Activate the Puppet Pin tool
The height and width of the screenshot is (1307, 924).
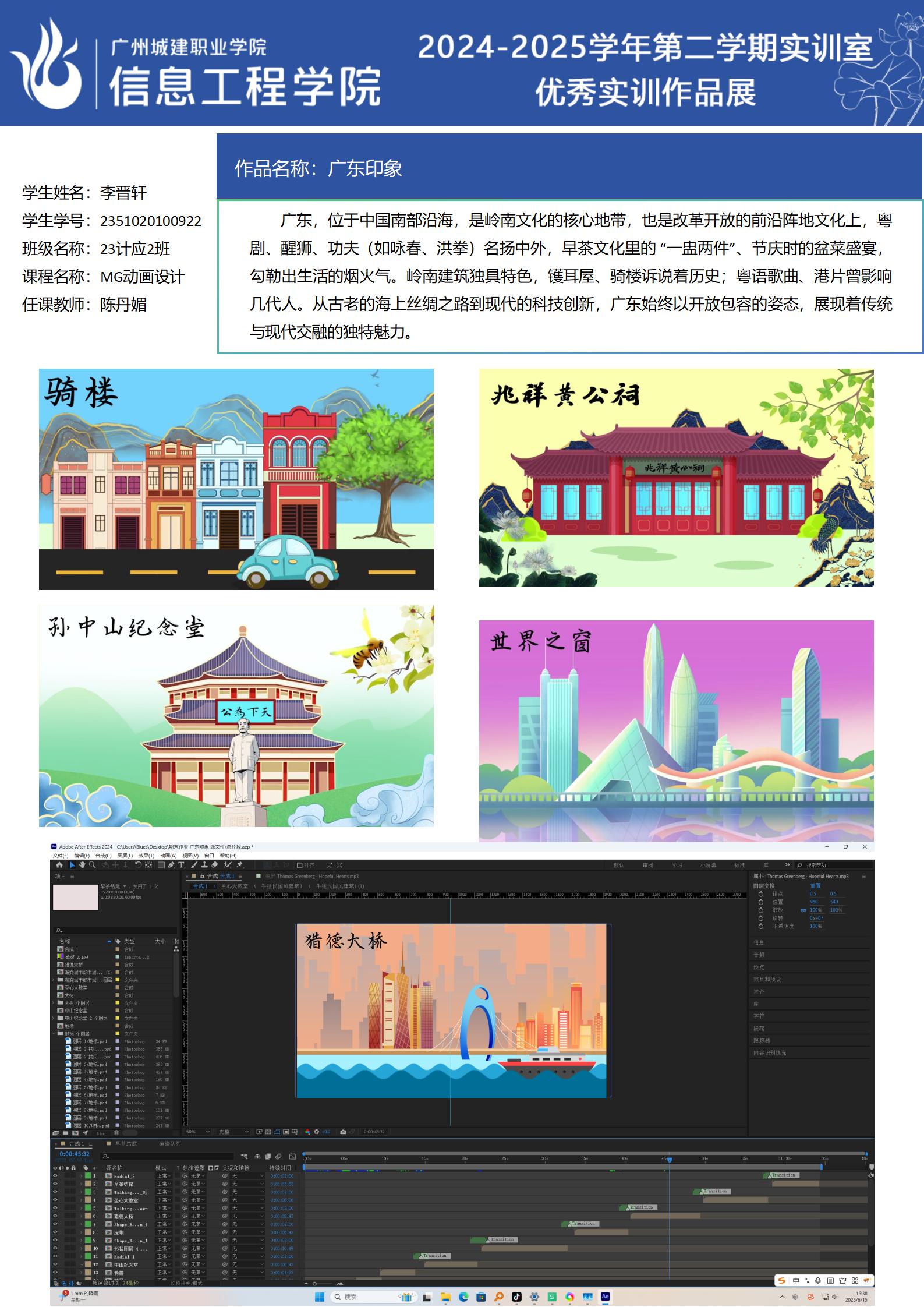click(x=239, y=865)
